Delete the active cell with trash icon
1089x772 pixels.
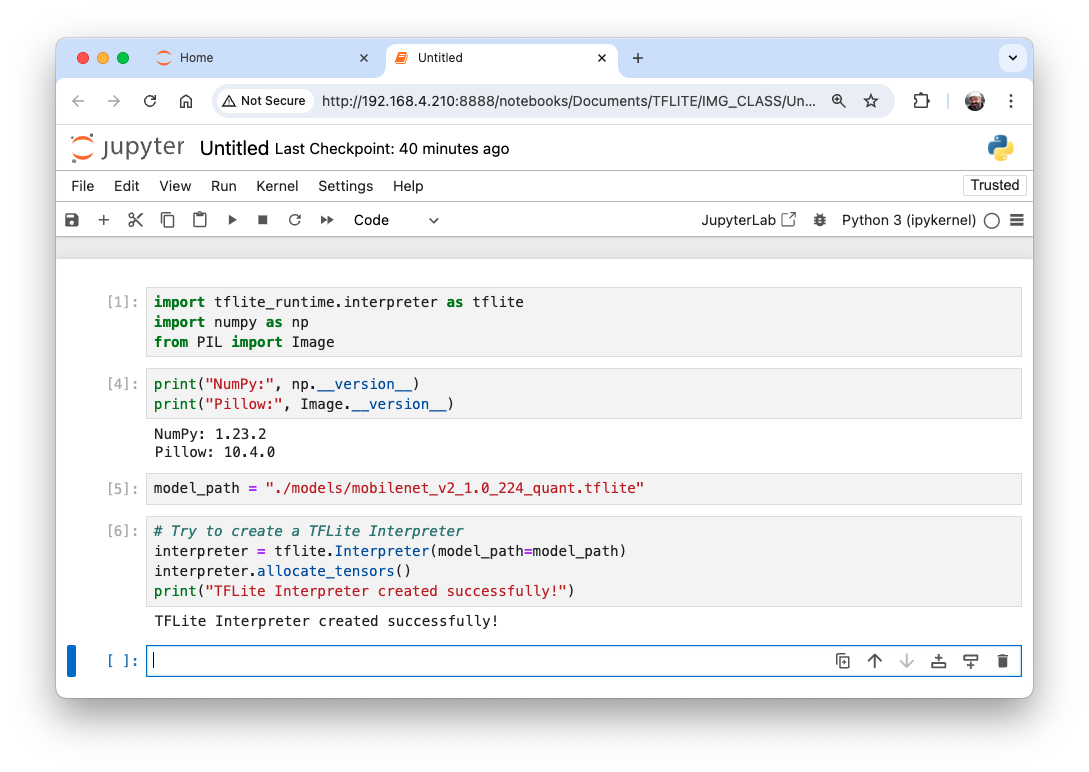coord(1003,661)
